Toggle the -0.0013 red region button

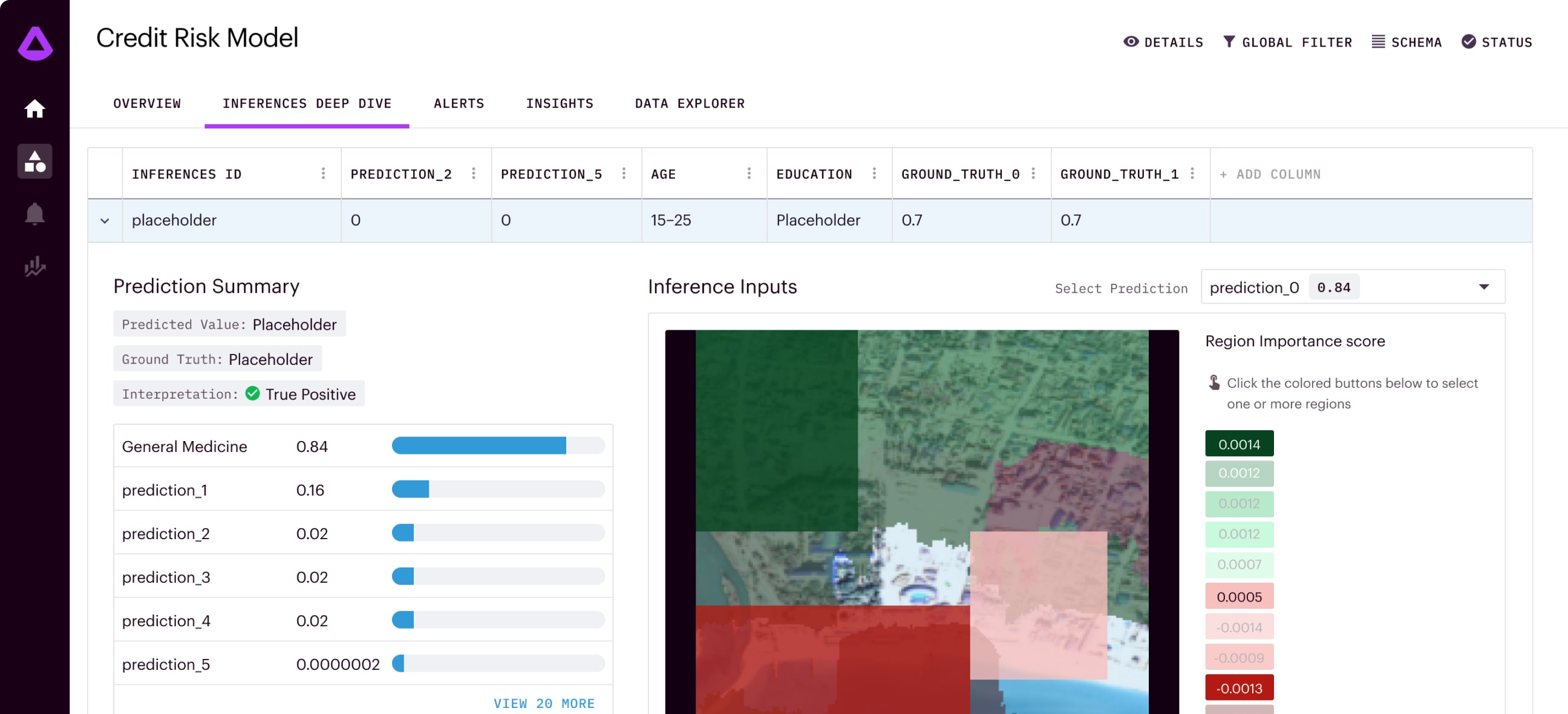tap(1239, 687)
